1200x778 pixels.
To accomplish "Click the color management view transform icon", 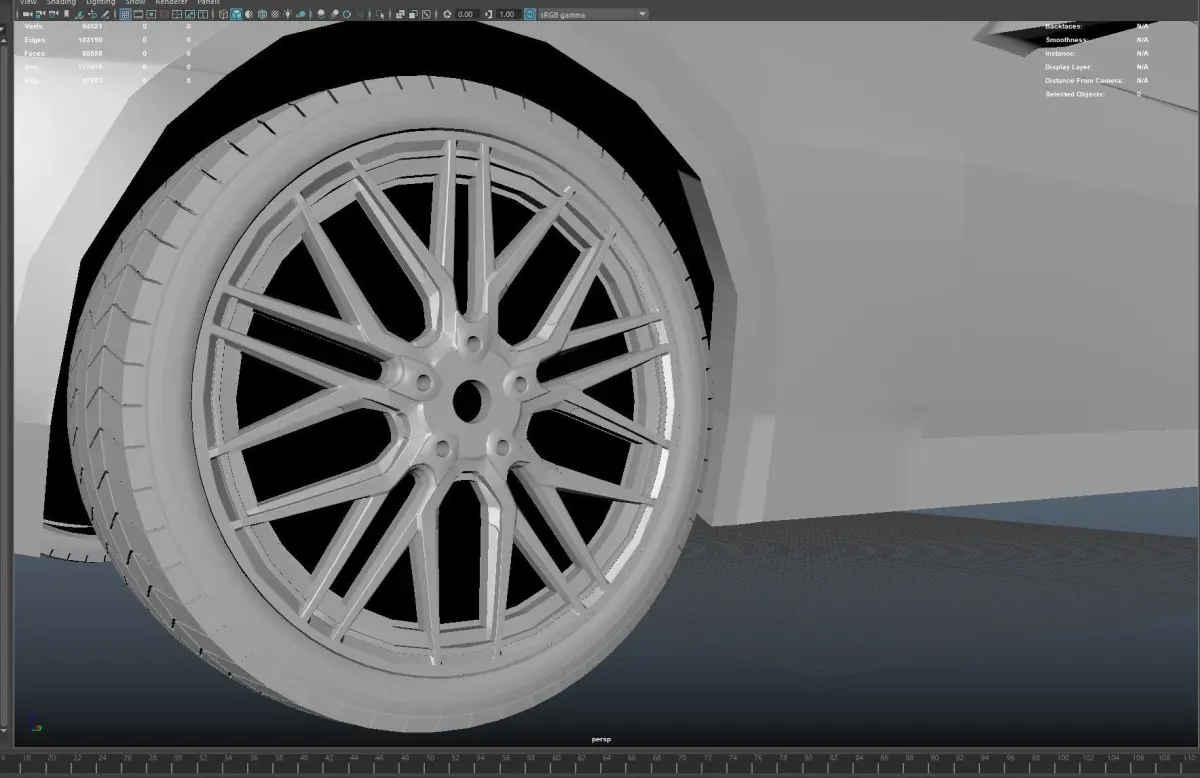I will (x=530, y=14).
